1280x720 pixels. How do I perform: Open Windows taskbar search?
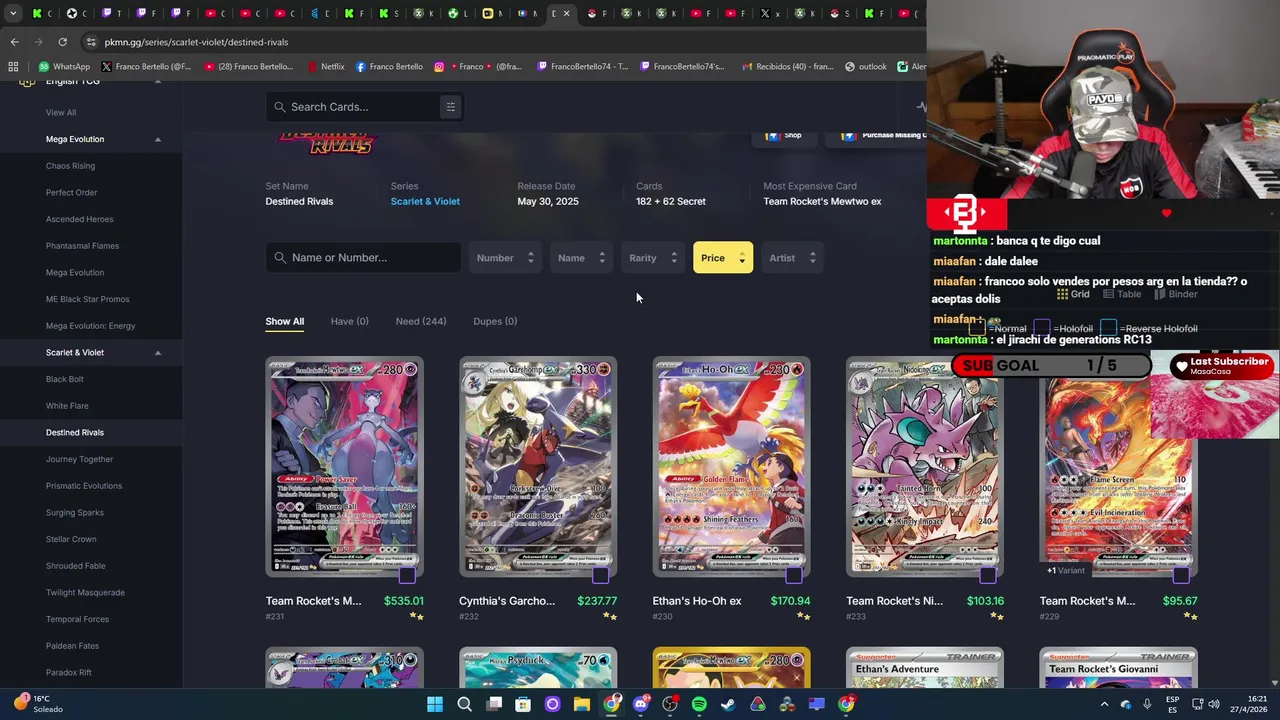coord(464,705)
